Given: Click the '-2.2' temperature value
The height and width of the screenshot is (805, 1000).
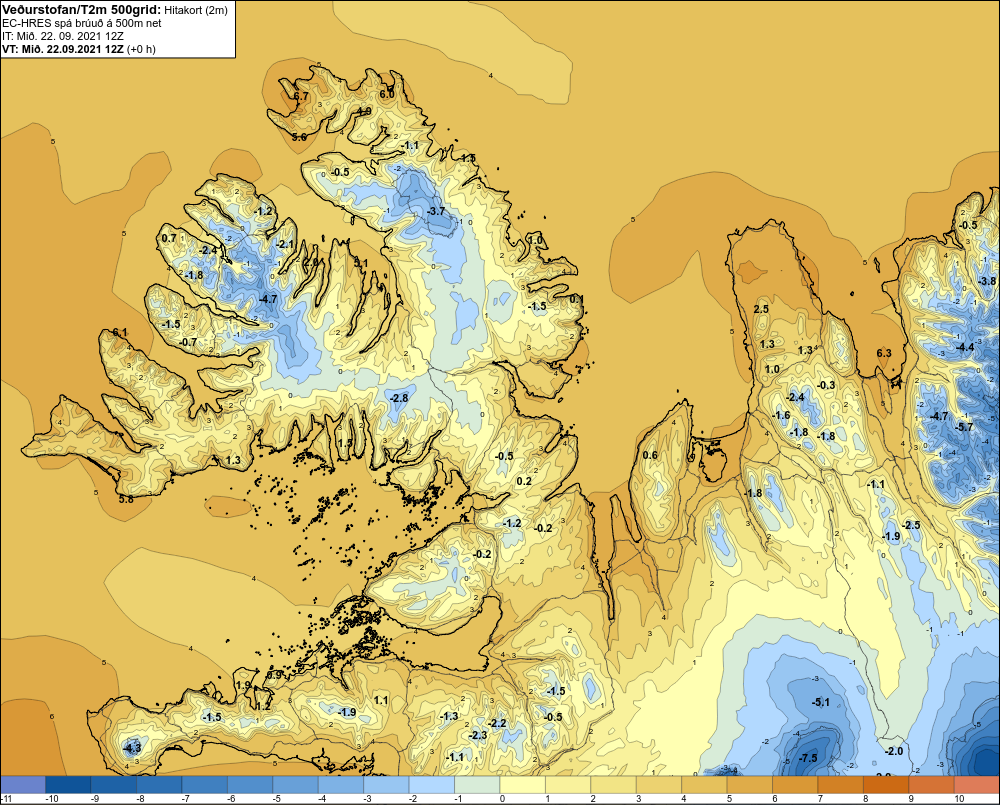Looking at the screenshot, I should click(x=497, y=723).
